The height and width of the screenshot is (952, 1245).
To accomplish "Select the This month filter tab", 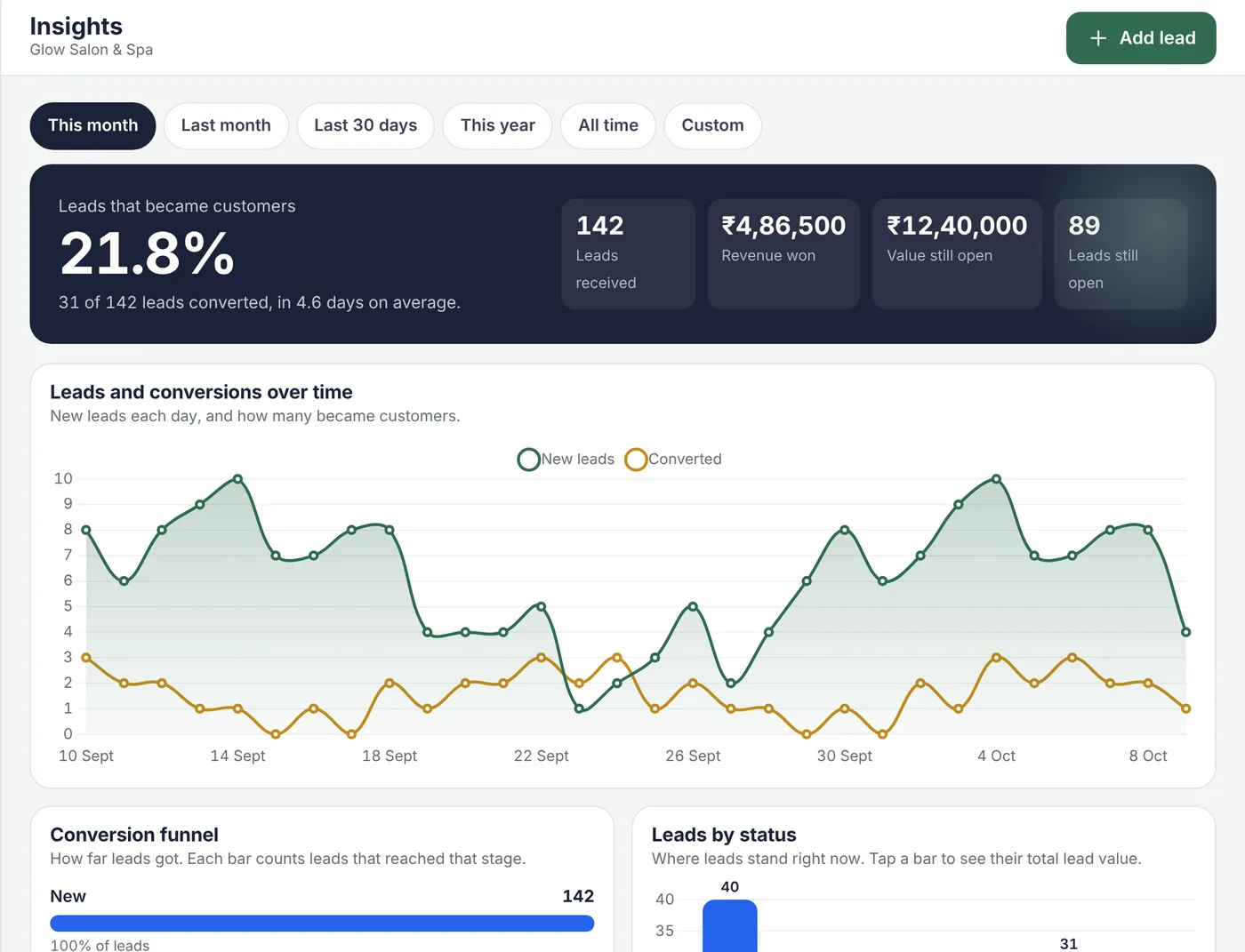I will click(92, 126).
